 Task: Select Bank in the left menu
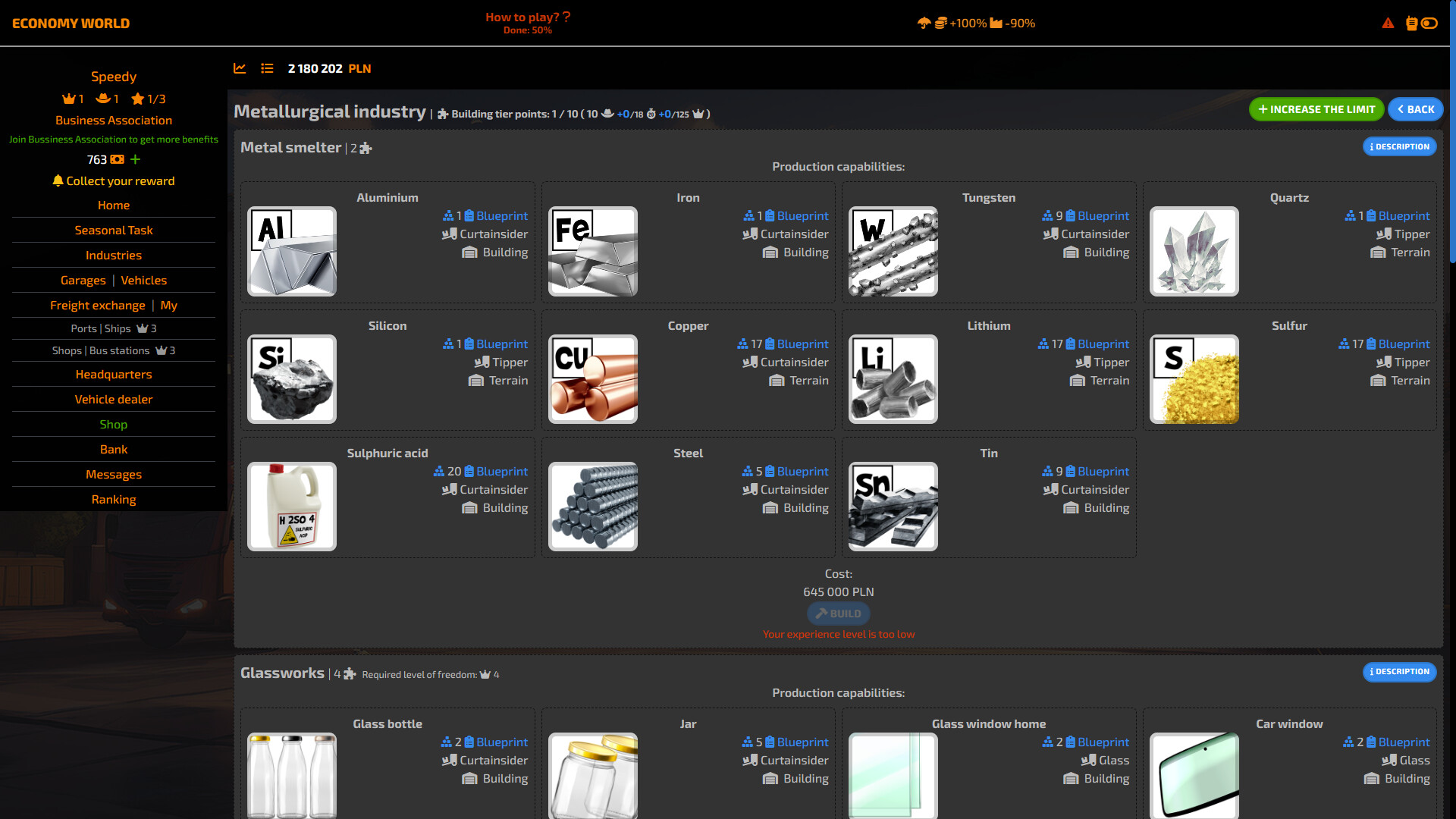(113, 449)
